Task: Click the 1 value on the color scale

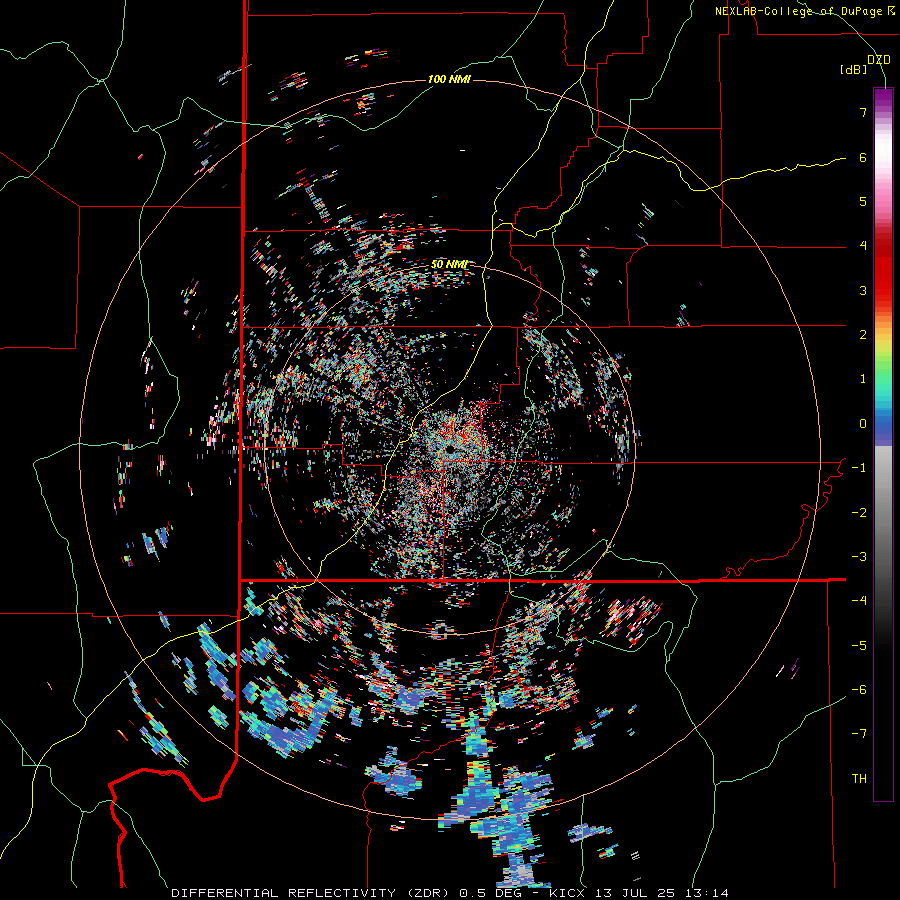Action: point(863,379)
